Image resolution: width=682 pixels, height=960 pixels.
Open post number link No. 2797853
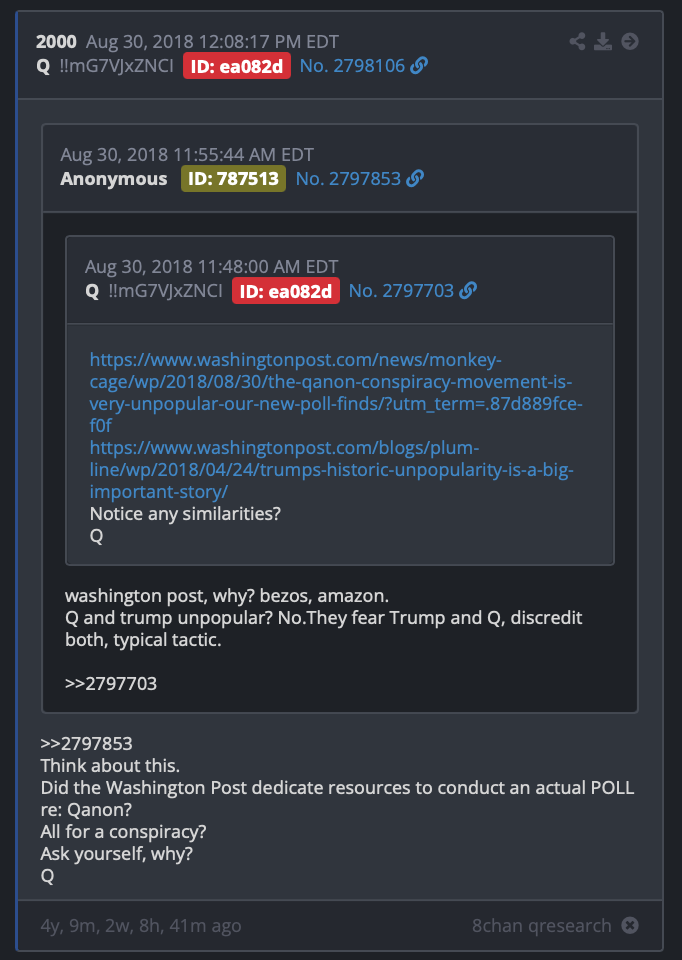348,178
